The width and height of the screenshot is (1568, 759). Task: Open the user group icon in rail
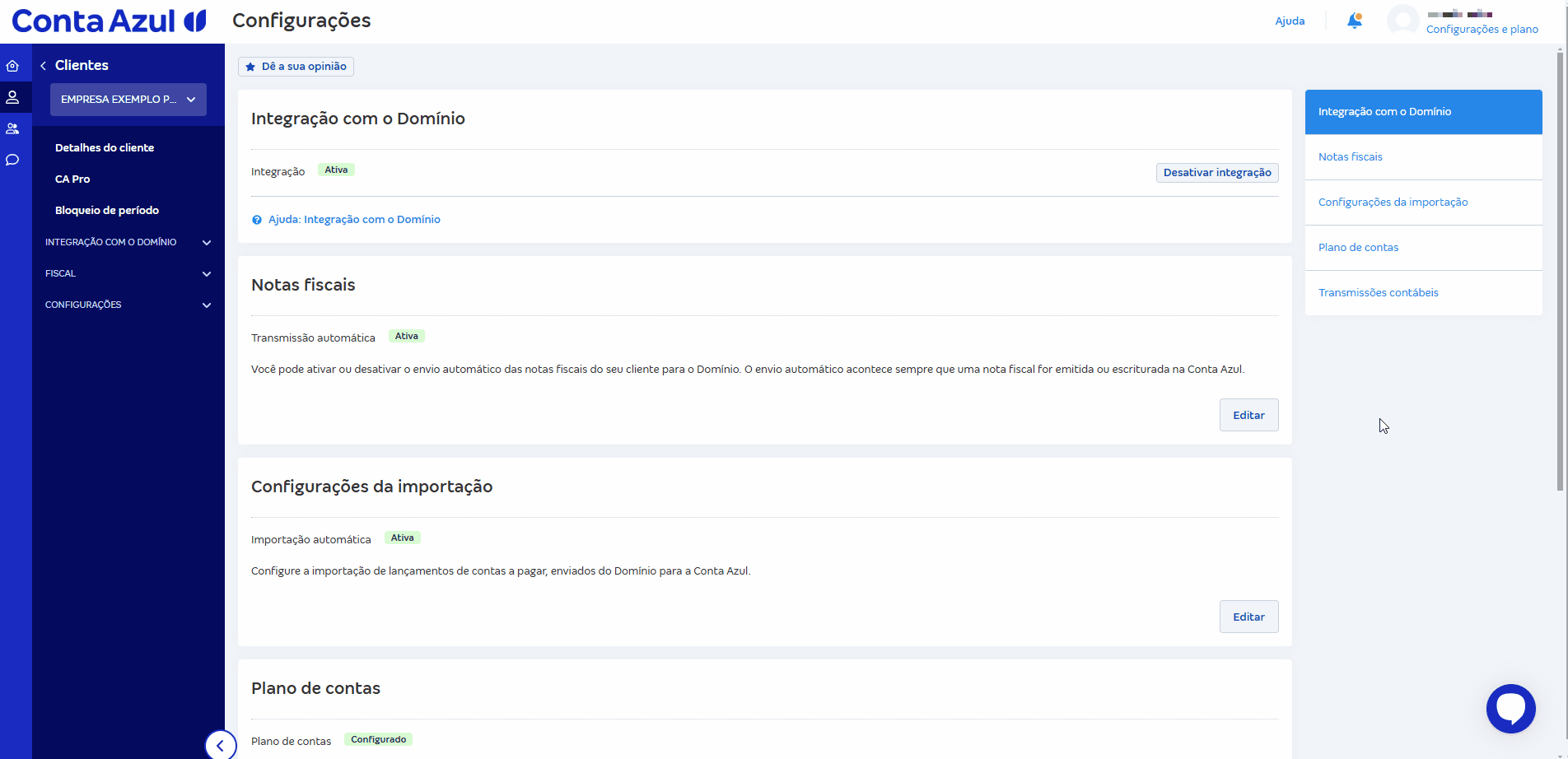12,128
